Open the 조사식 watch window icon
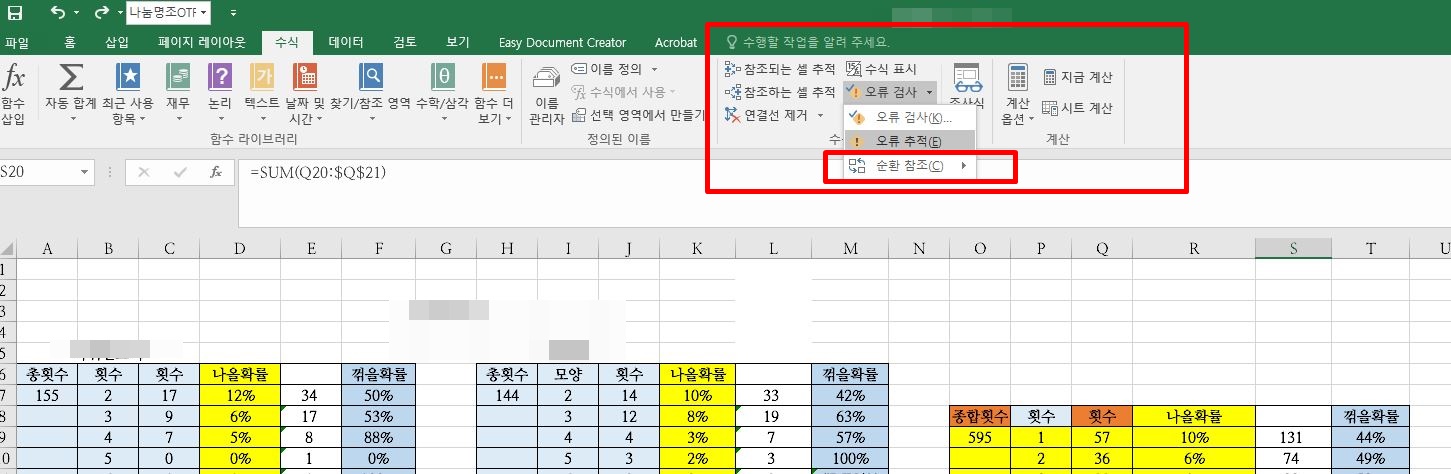Viewport: 1451px width, 474px height. 966,76
